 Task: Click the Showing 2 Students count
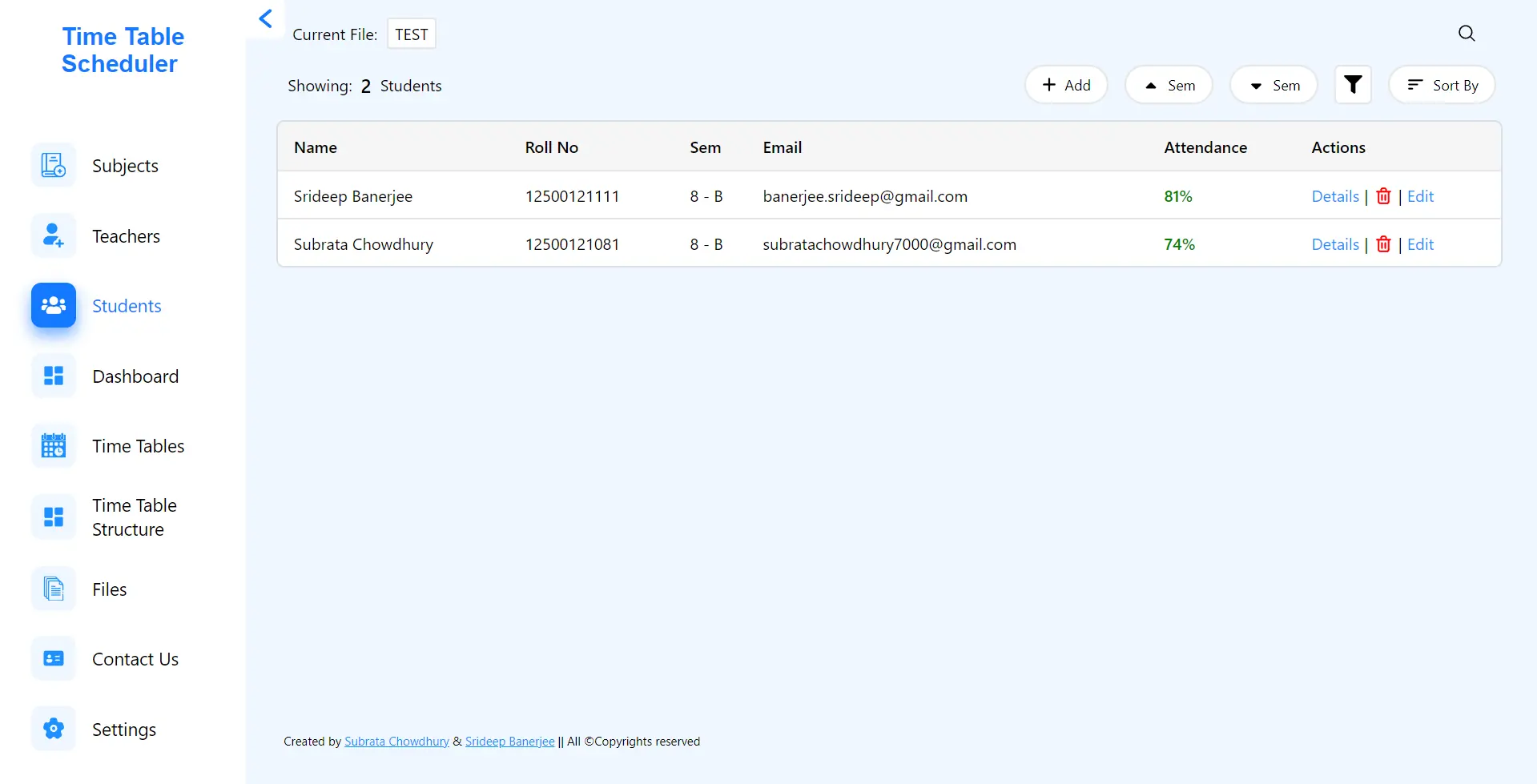[x=364, y=86]
